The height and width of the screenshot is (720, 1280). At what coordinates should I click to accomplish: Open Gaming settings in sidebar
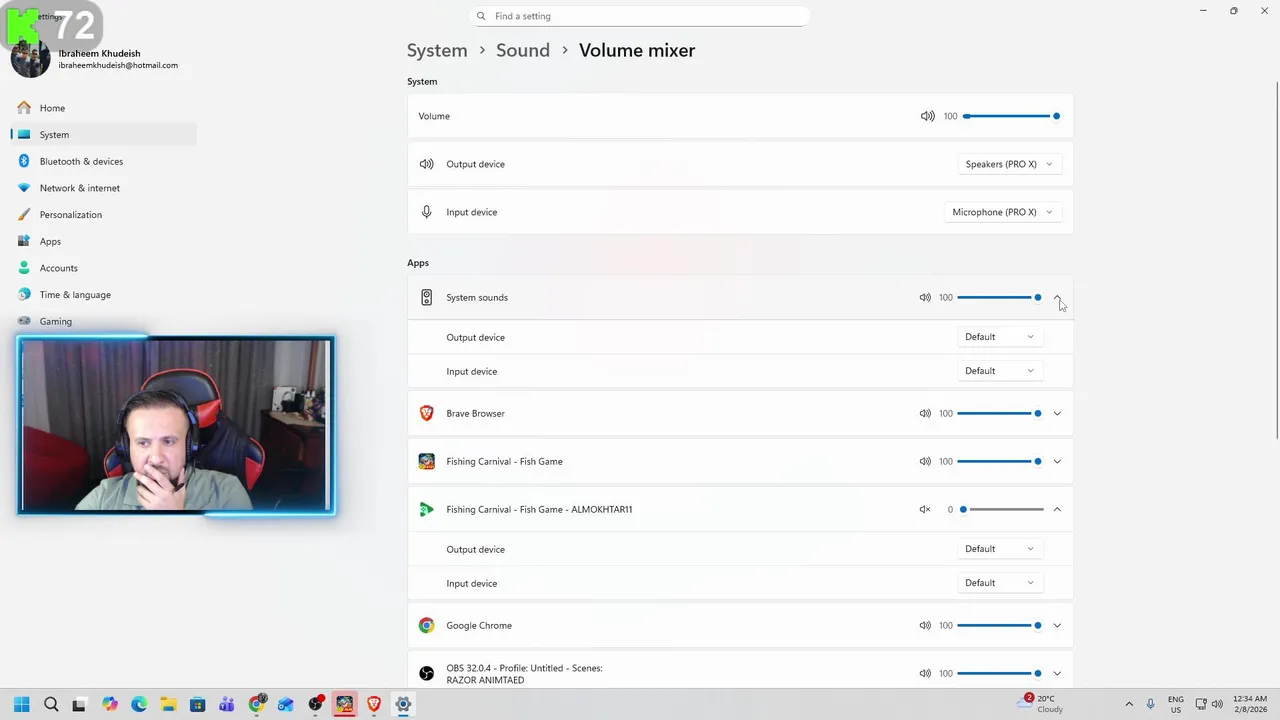[104, 321]
